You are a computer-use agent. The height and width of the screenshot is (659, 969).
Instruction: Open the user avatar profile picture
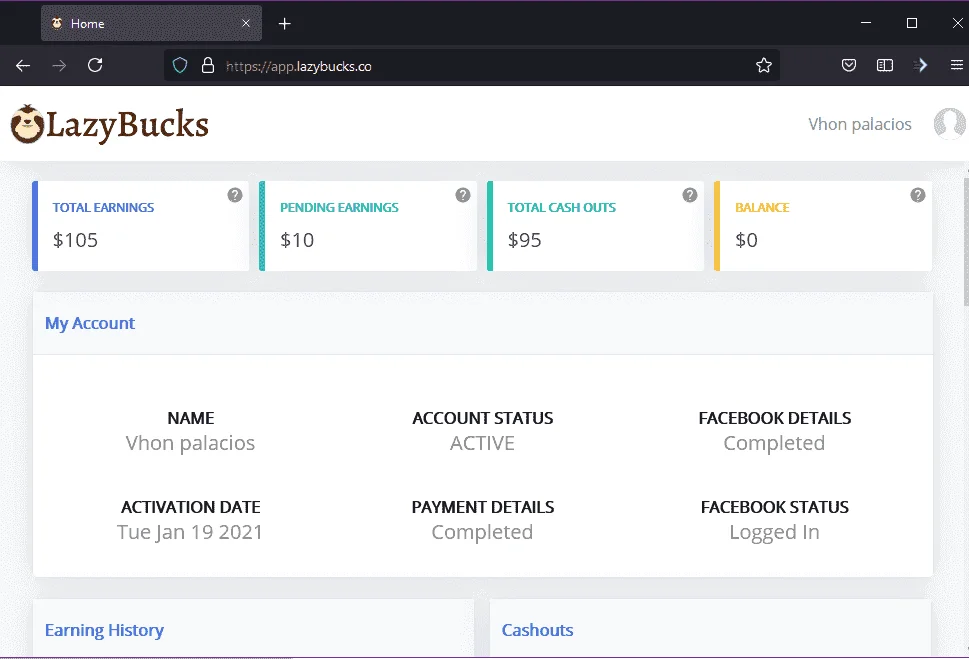click(950, 124)
